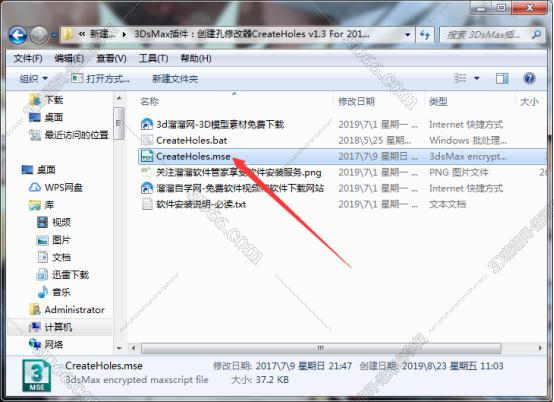
Task: Click the magnifier search icon
Action: (536, 34)
